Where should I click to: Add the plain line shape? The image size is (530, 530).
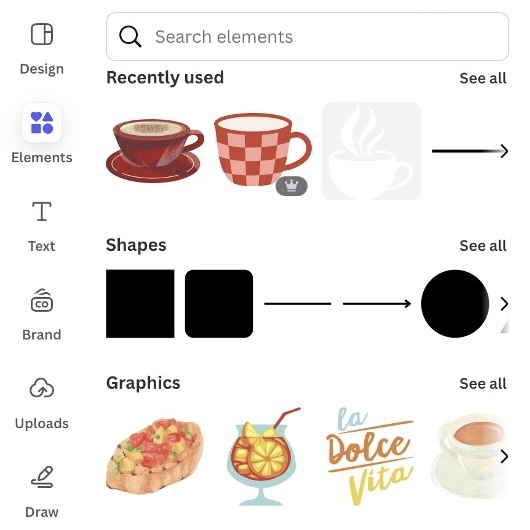(x=297, y=304)
